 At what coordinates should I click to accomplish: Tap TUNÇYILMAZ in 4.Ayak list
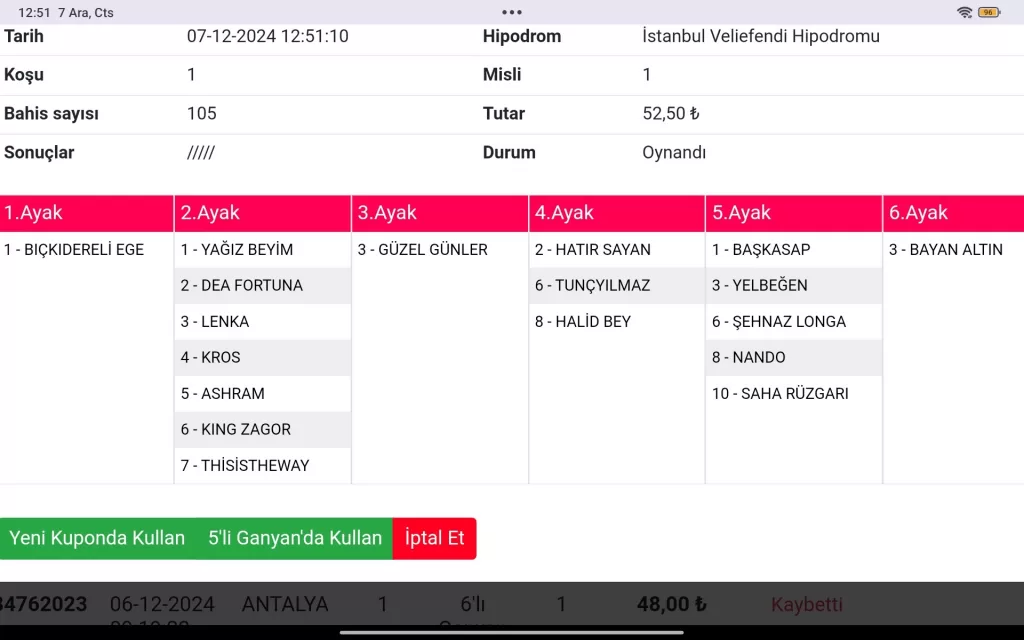[617, 286]
